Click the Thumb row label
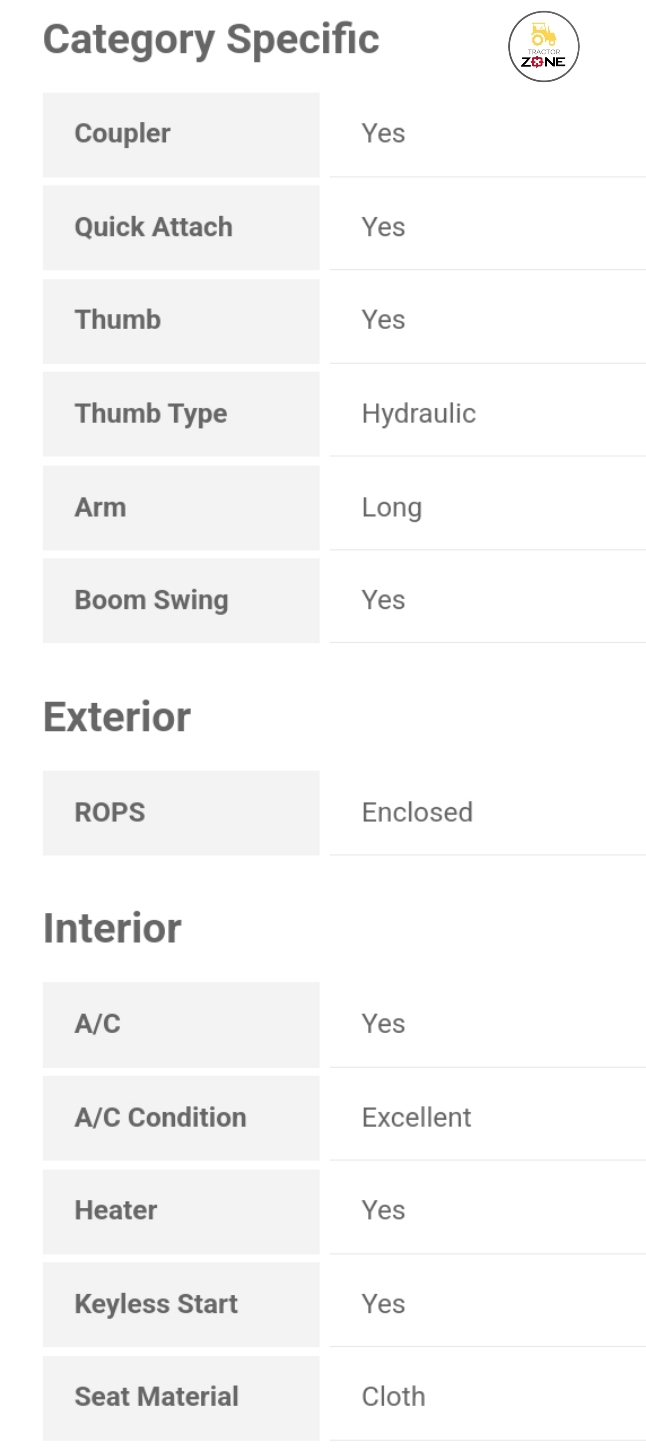Viewport: 646px width, 1451px height. [x=117, y=320]
